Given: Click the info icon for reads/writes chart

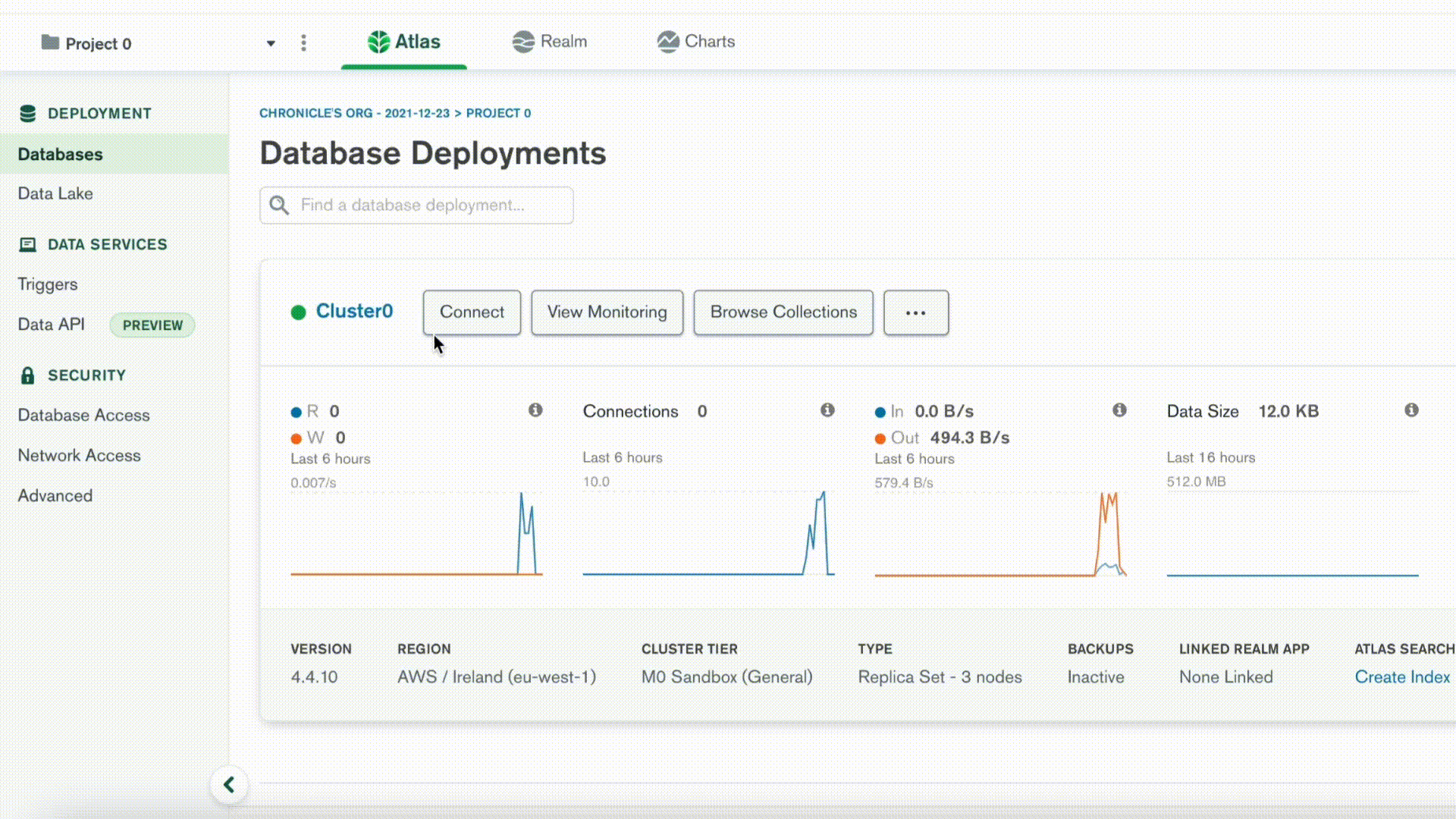Looking at the screenshot, I should click(x=535, y=410).
